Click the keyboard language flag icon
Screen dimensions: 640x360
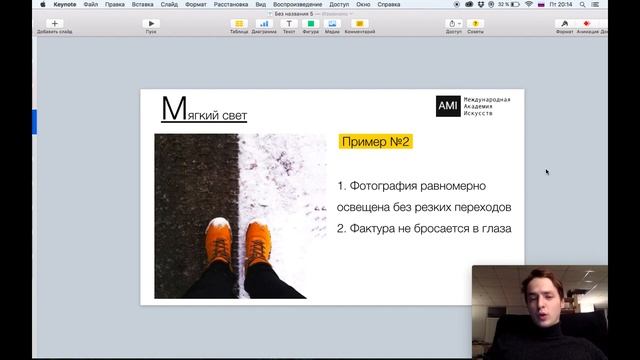[541, 4]
